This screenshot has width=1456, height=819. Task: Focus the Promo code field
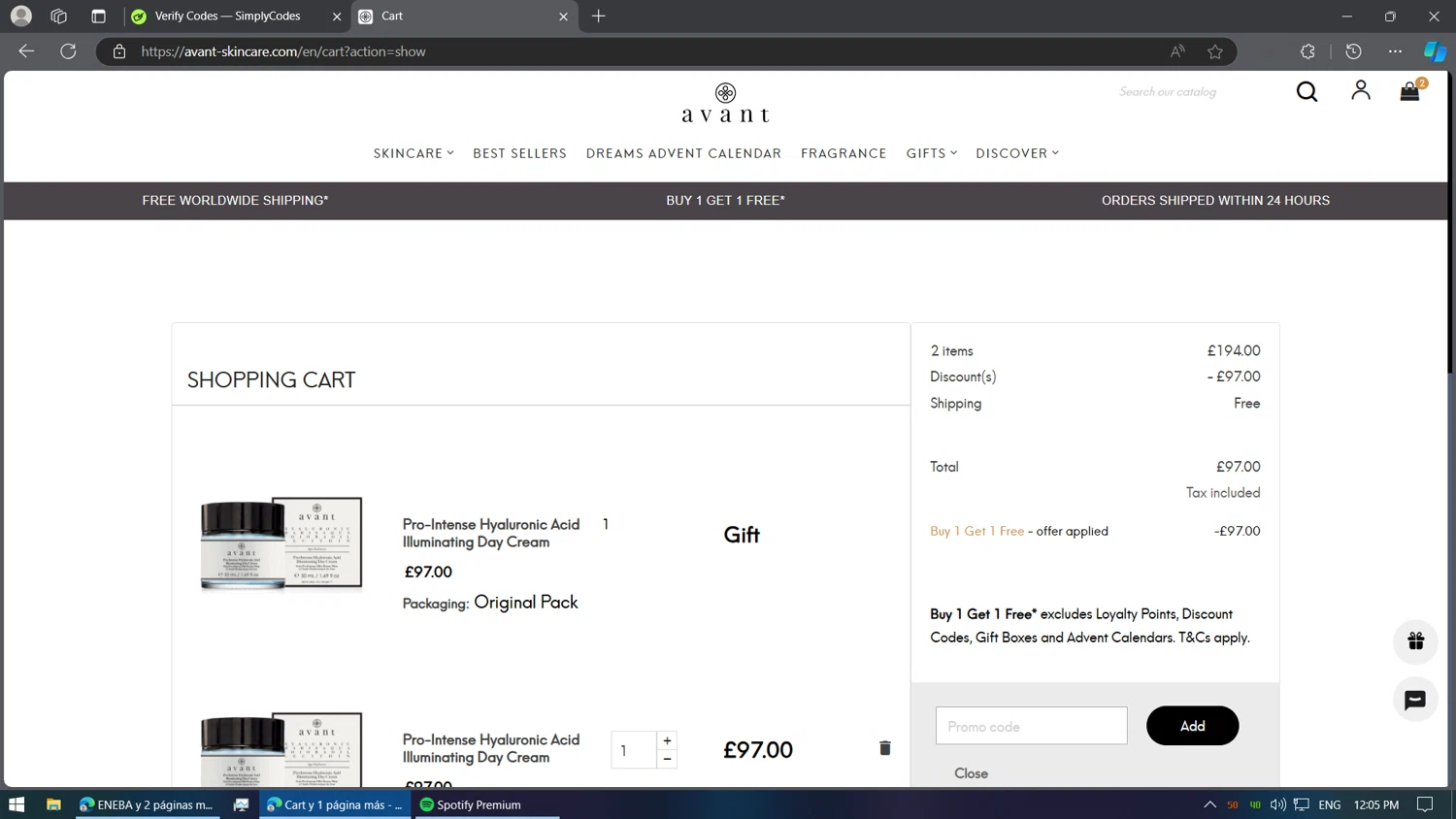click(1031, 726)
